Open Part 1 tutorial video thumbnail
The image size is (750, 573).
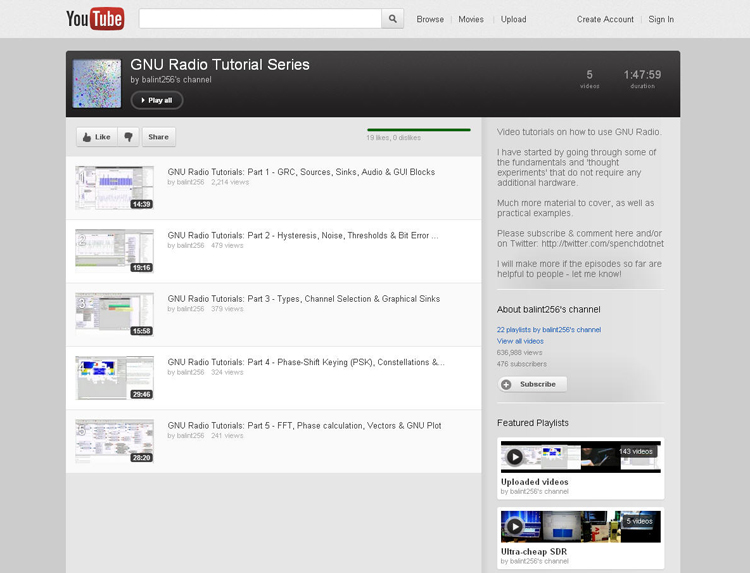(x=115, y=188)
